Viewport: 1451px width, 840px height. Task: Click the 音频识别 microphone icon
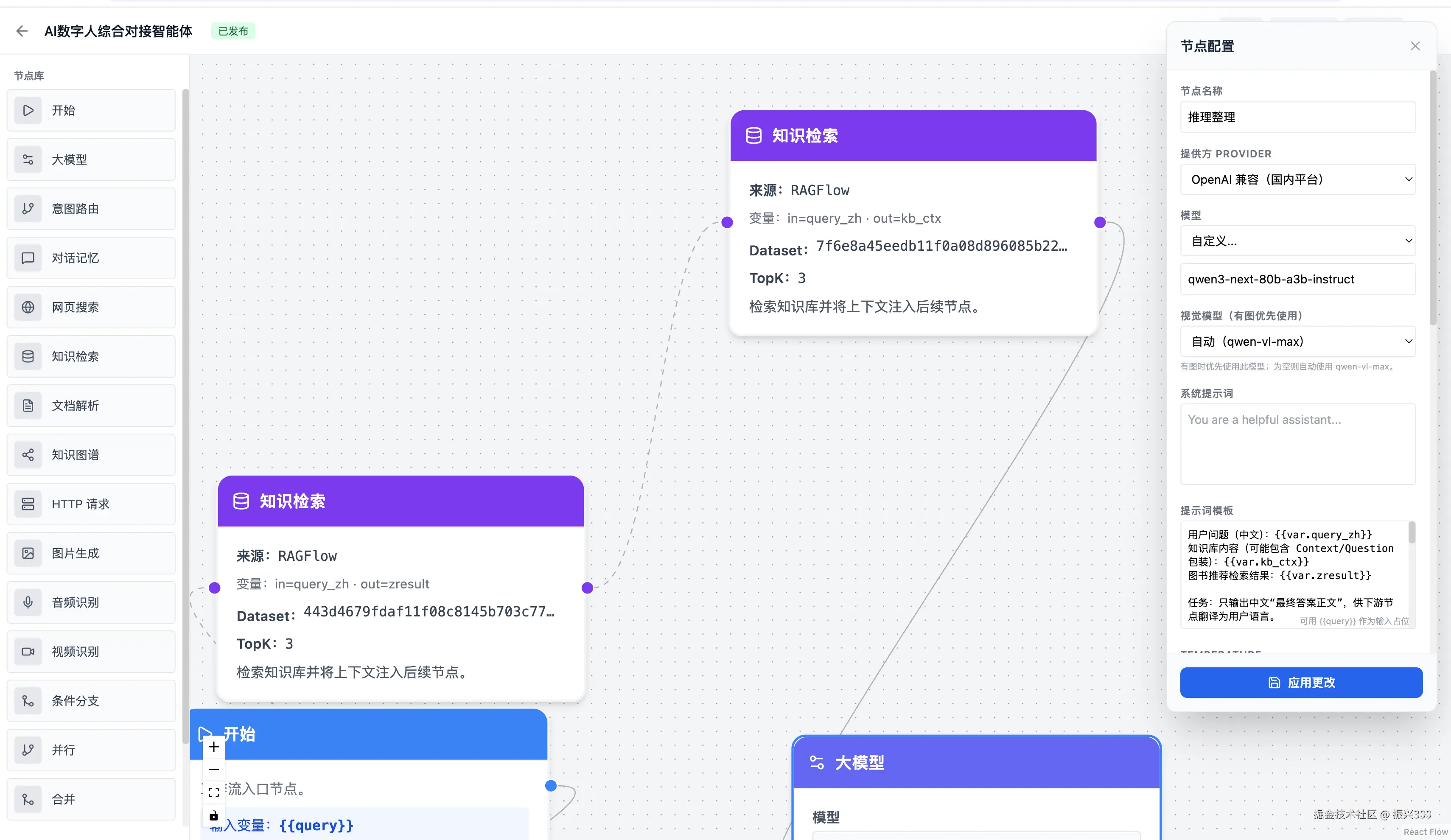28,602
